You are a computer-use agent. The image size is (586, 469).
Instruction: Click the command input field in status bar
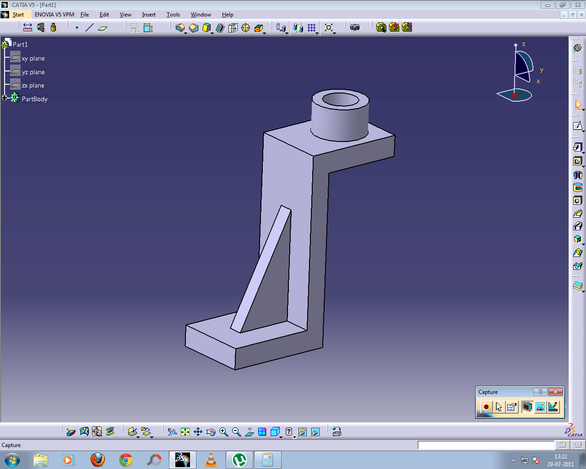point(486,445)
